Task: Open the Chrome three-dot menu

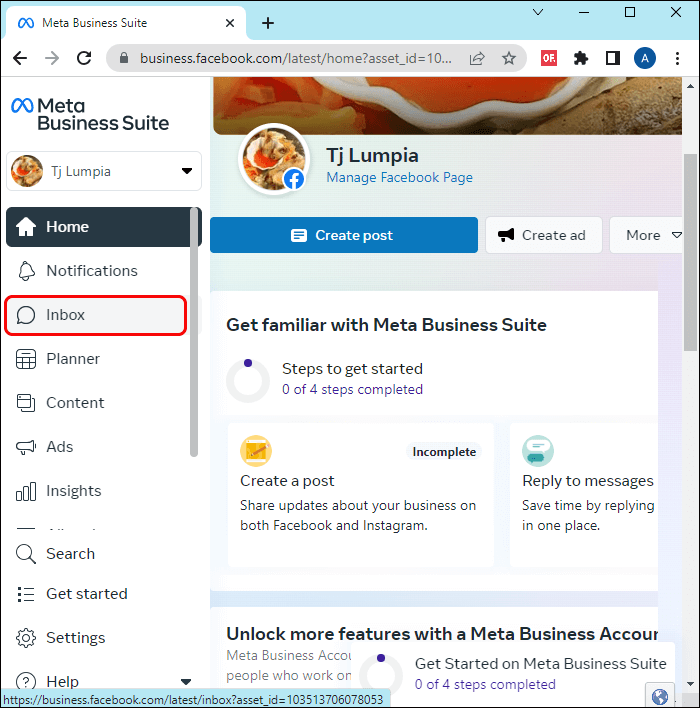Action: [677, 58]
